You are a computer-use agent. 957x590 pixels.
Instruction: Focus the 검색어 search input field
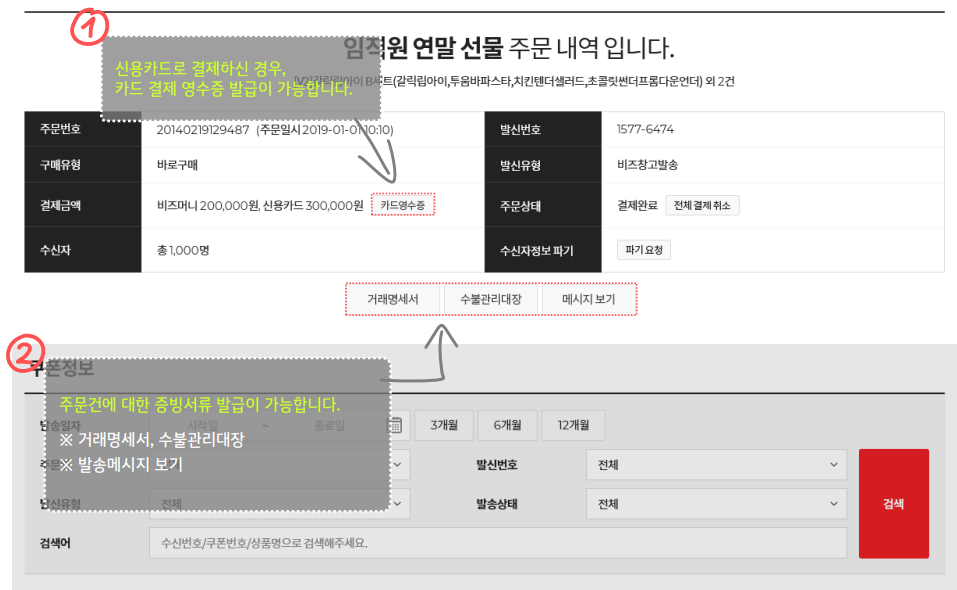coord(498,543)
